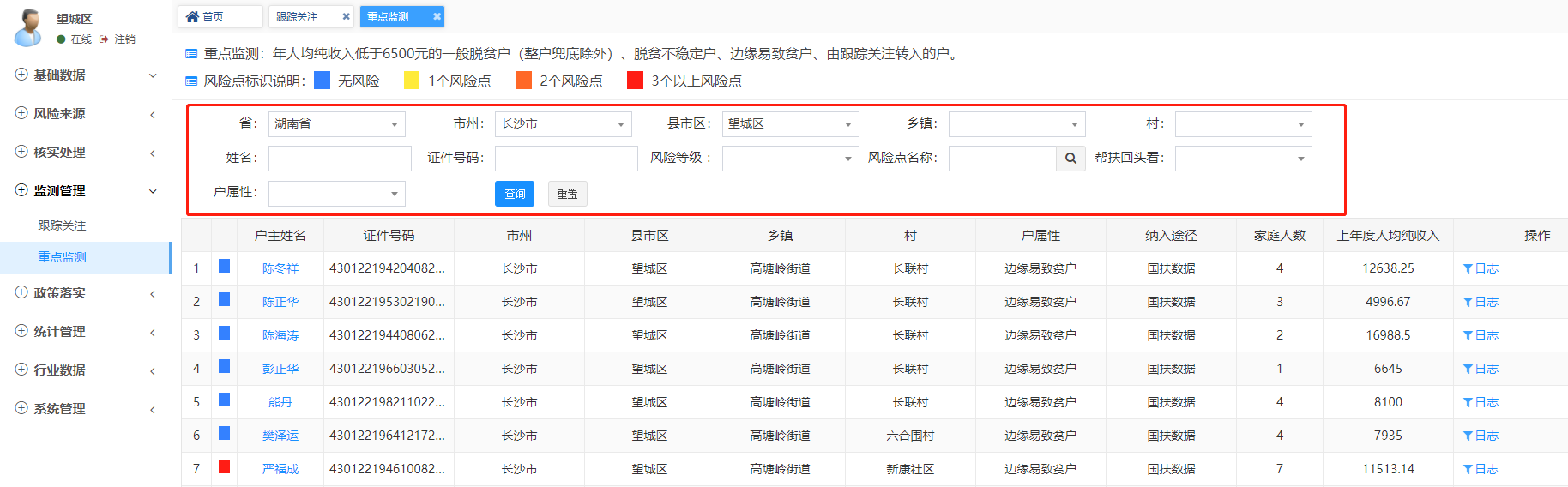Click the 风险点名称 input field
This screenshot has width=1568, height=487.
(x=1003, y=159)
